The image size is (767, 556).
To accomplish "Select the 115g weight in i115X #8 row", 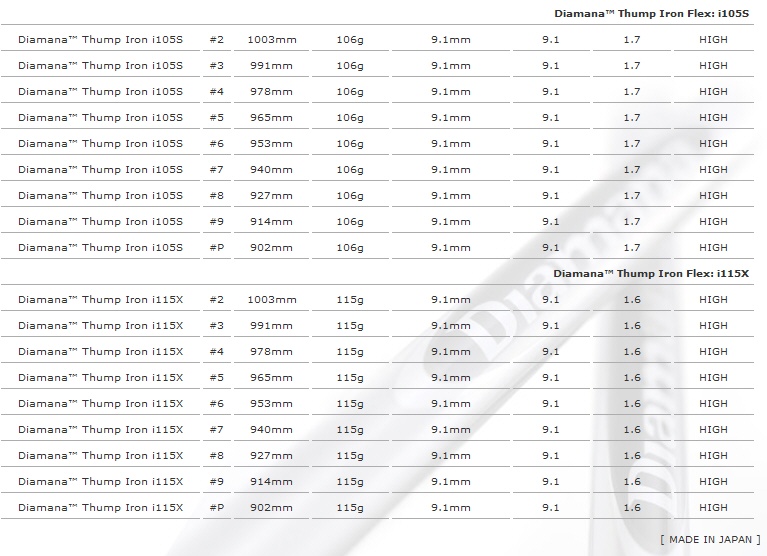I will (x=350, y=456).
